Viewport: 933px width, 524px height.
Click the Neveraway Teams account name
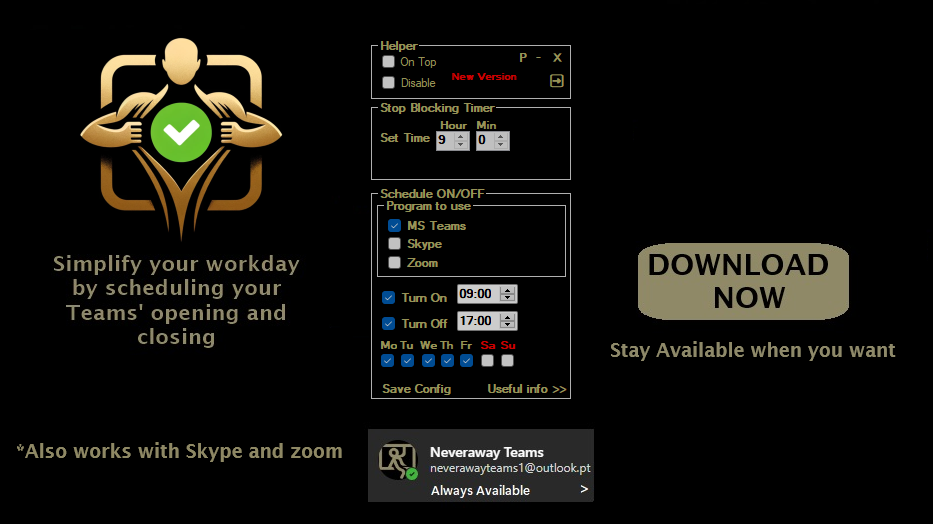pyautogui.click(x=487, y=453)
